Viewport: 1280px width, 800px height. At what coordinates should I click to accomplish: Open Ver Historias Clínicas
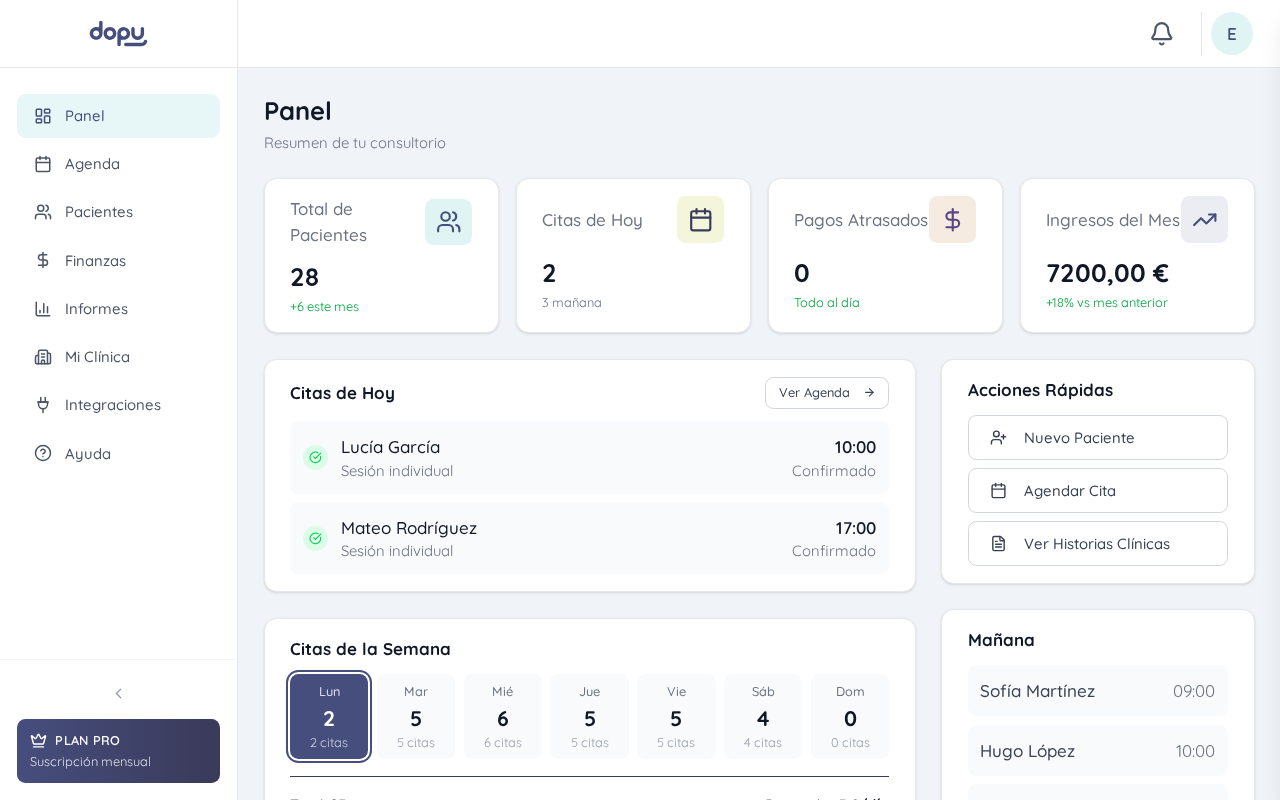click(1098, 544)
